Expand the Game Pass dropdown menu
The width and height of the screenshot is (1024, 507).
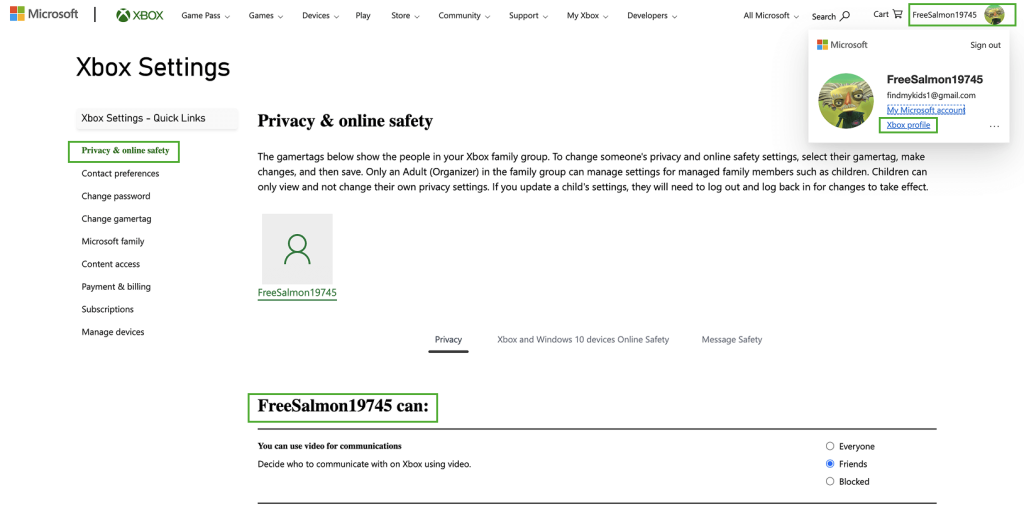(x=206, y=16)
